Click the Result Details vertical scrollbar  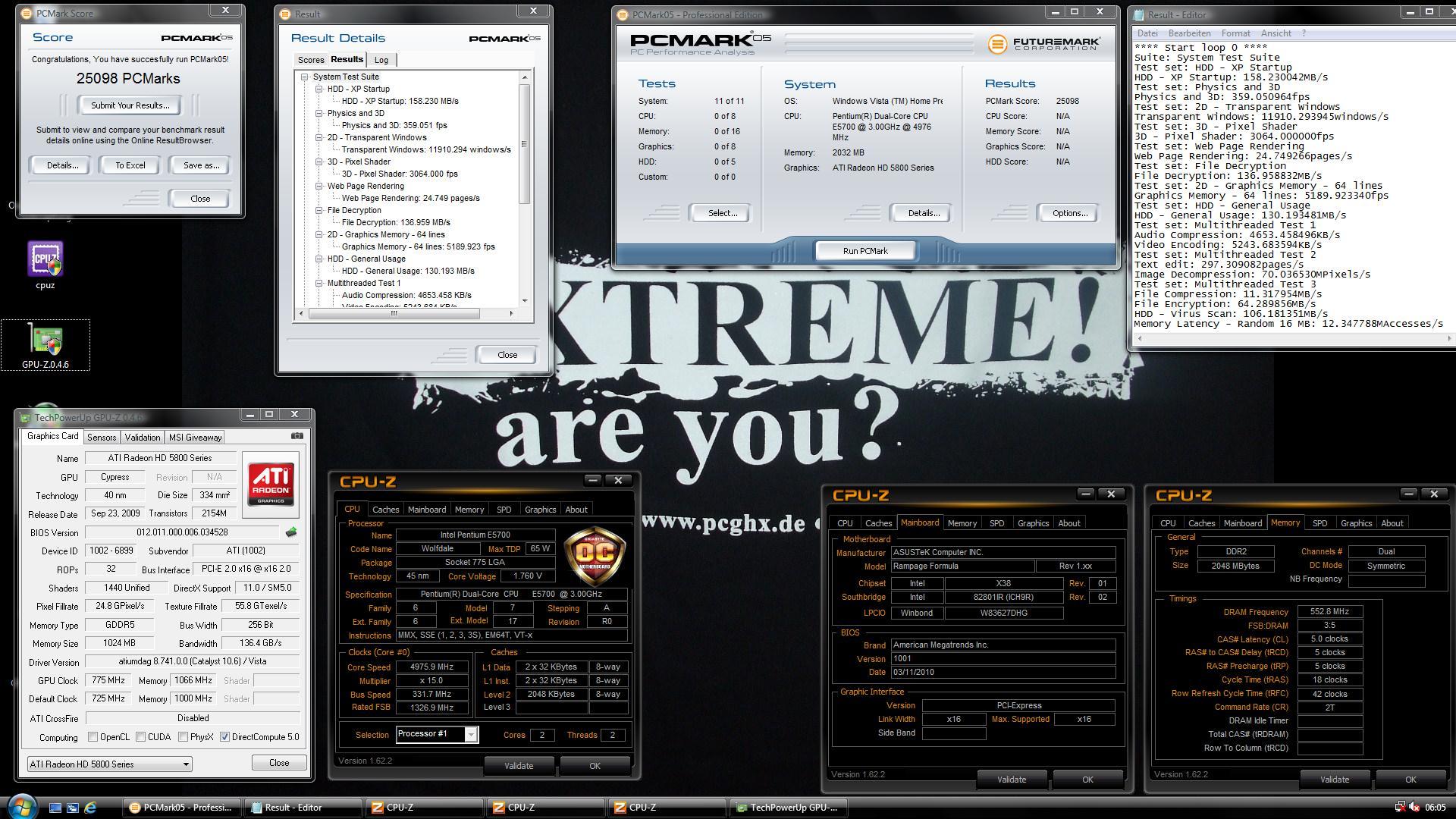pyautogui.click(x=524, y=144)
